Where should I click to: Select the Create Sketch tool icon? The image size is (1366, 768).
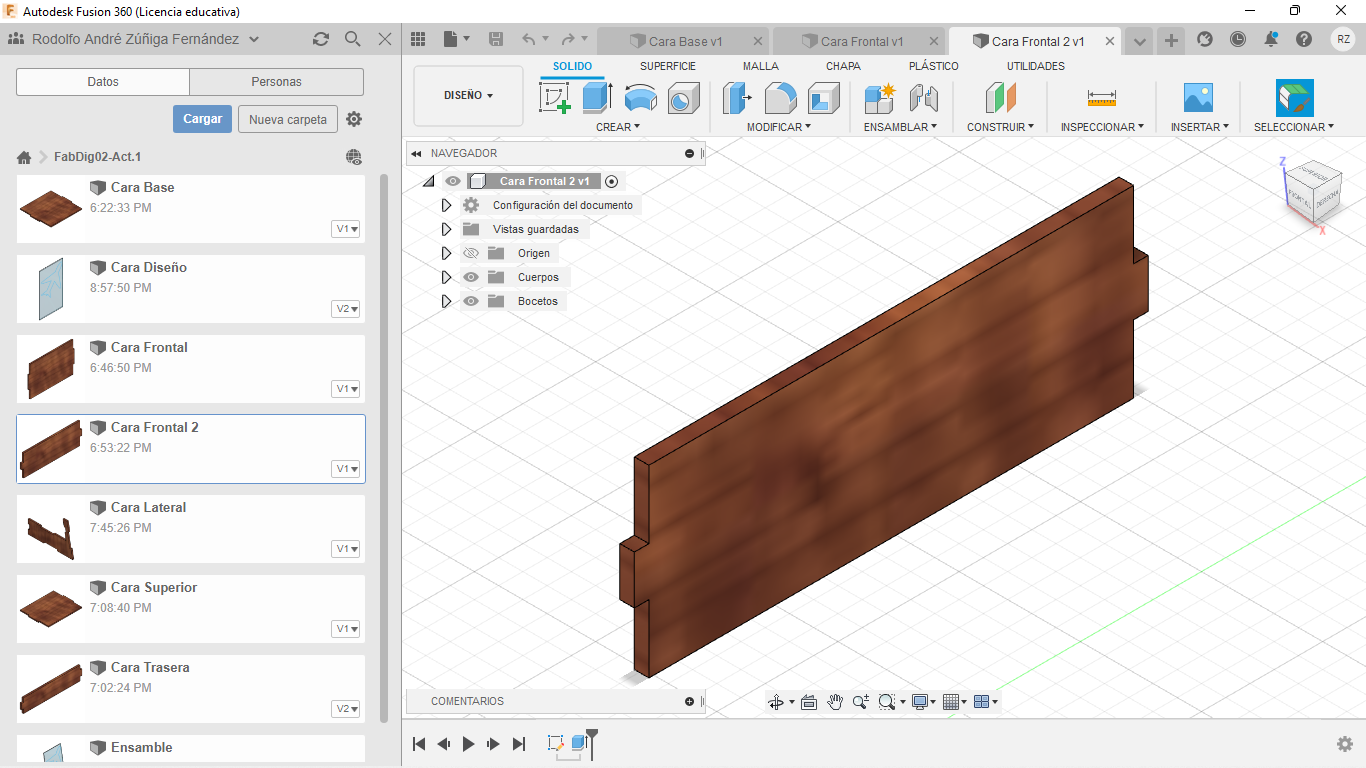point(554,98)
